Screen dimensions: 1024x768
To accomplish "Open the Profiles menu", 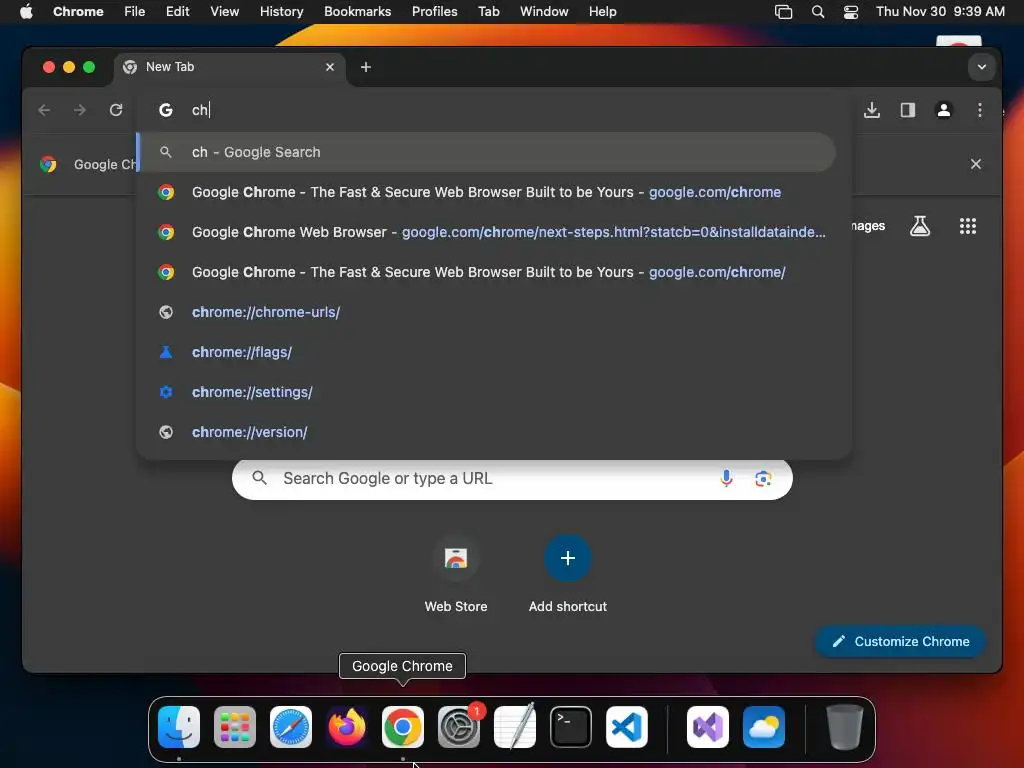I will pyautogui.click(x=434, y=11).
